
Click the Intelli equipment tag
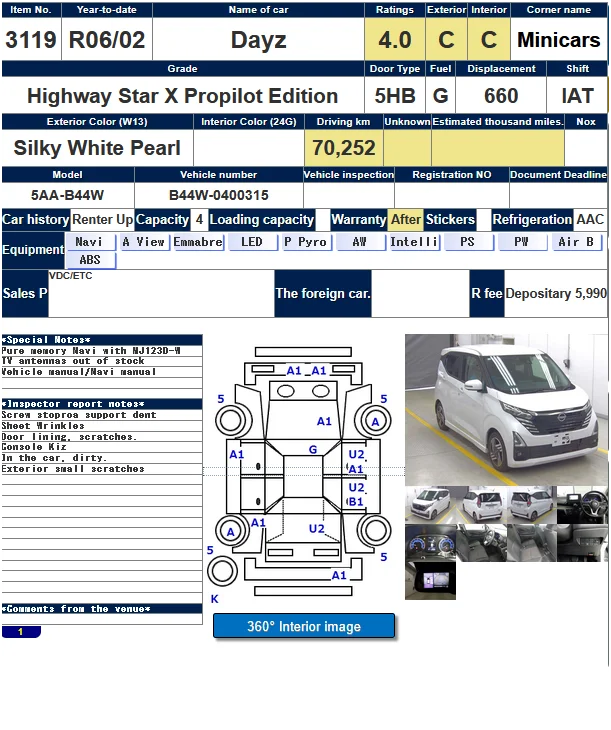[x=414, y=242]
